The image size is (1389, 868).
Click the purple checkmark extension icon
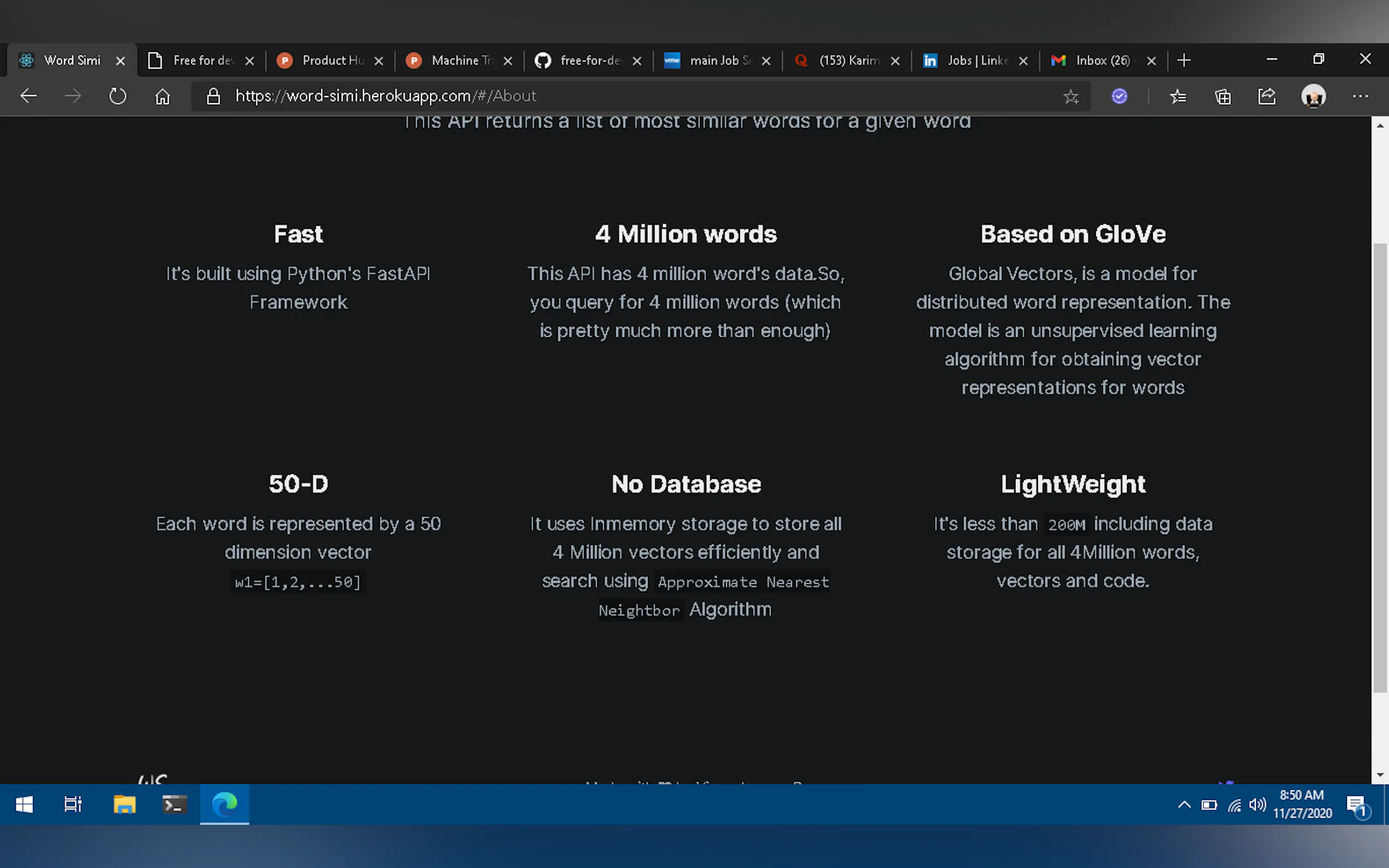click(1119, 96)
